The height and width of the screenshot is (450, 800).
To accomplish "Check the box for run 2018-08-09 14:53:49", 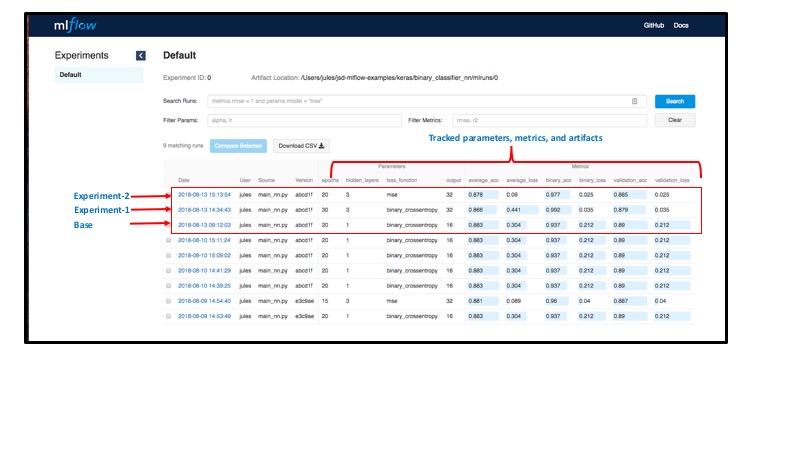I will click(x=169, y=315).
